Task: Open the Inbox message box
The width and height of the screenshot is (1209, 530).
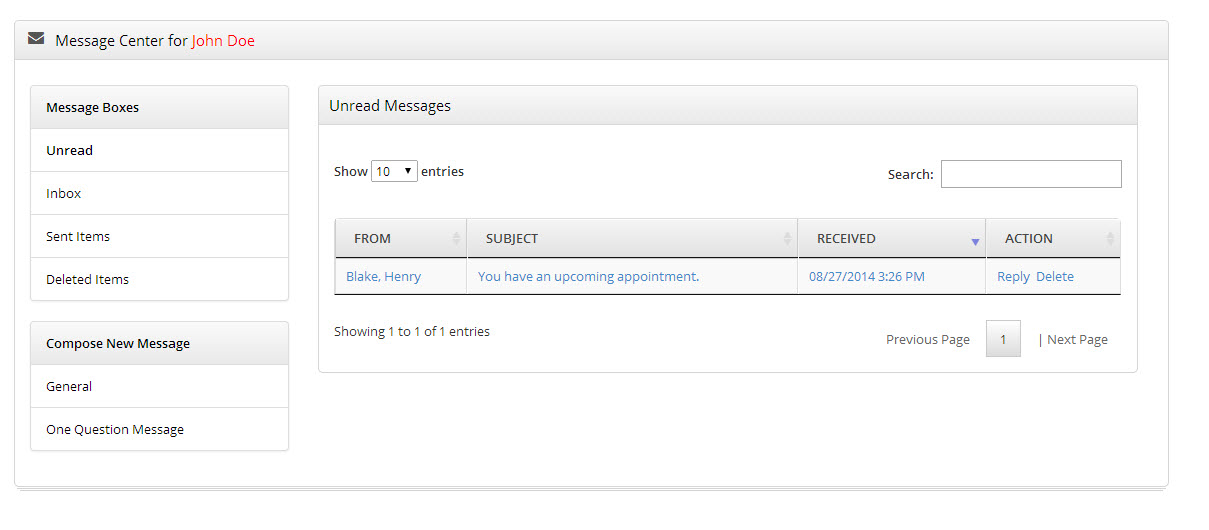Action: [159, 193]
